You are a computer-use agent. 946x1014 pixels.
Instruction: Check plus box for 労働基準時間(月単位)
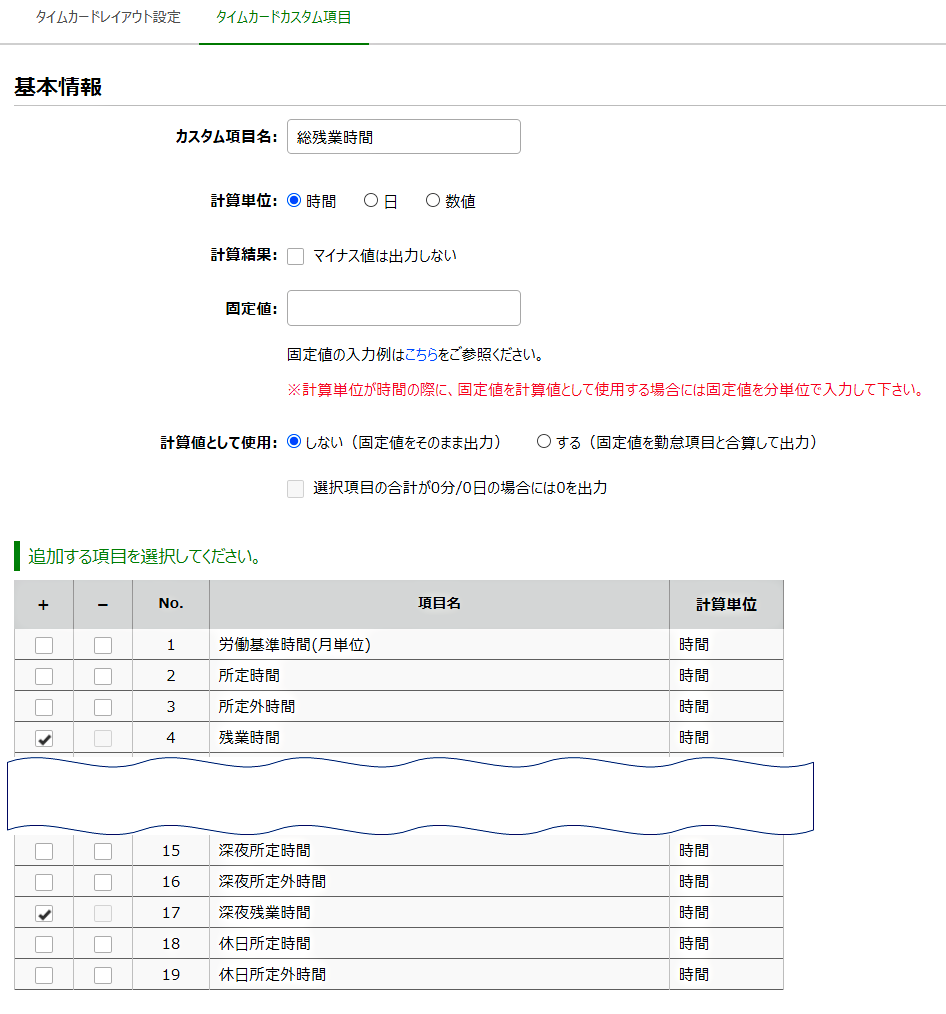tap(44, 645)
